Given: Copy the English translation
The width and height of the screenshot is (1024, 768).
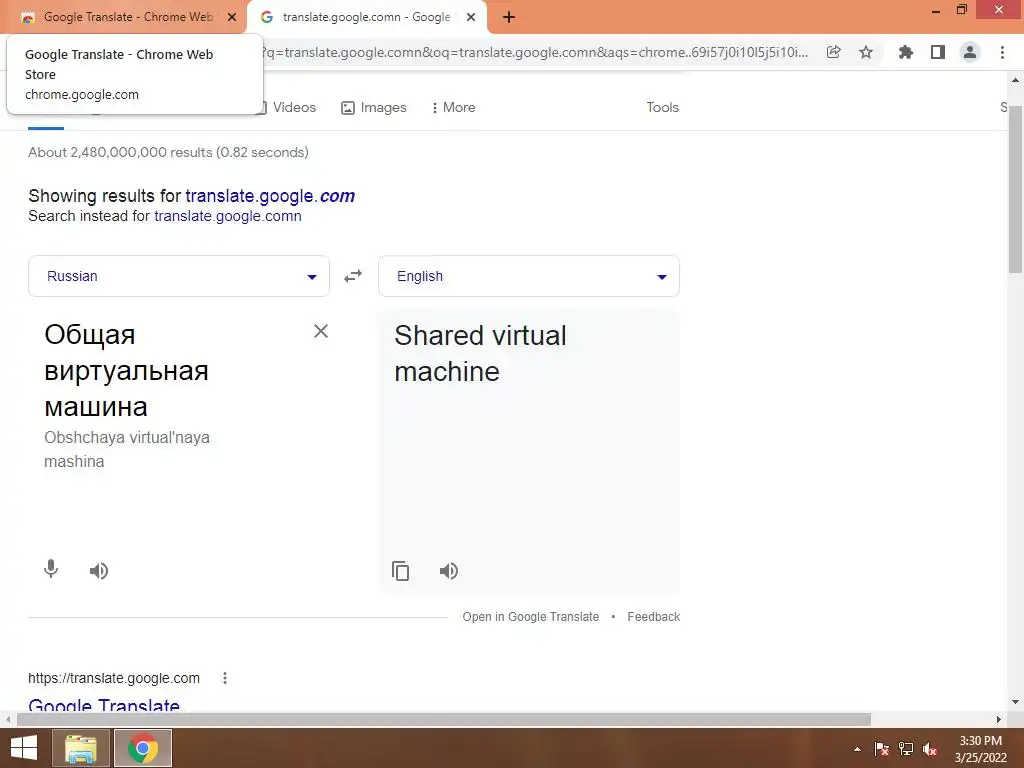Looking at the screenshot, I should click(400, 571).
